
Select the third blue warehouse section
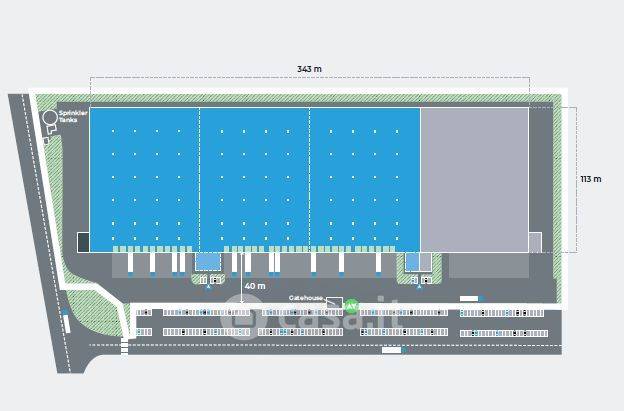(x=364, y=177)
